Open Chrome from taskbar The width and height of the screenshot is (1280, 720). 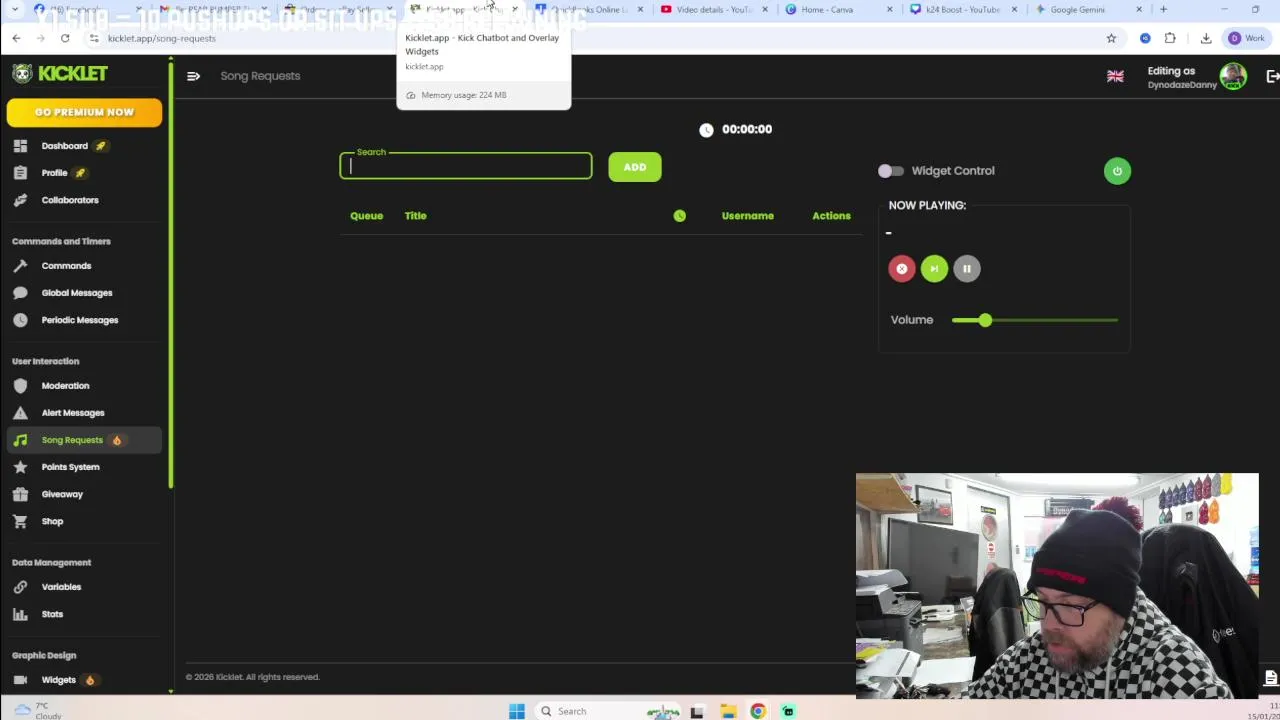click(758, 711)
